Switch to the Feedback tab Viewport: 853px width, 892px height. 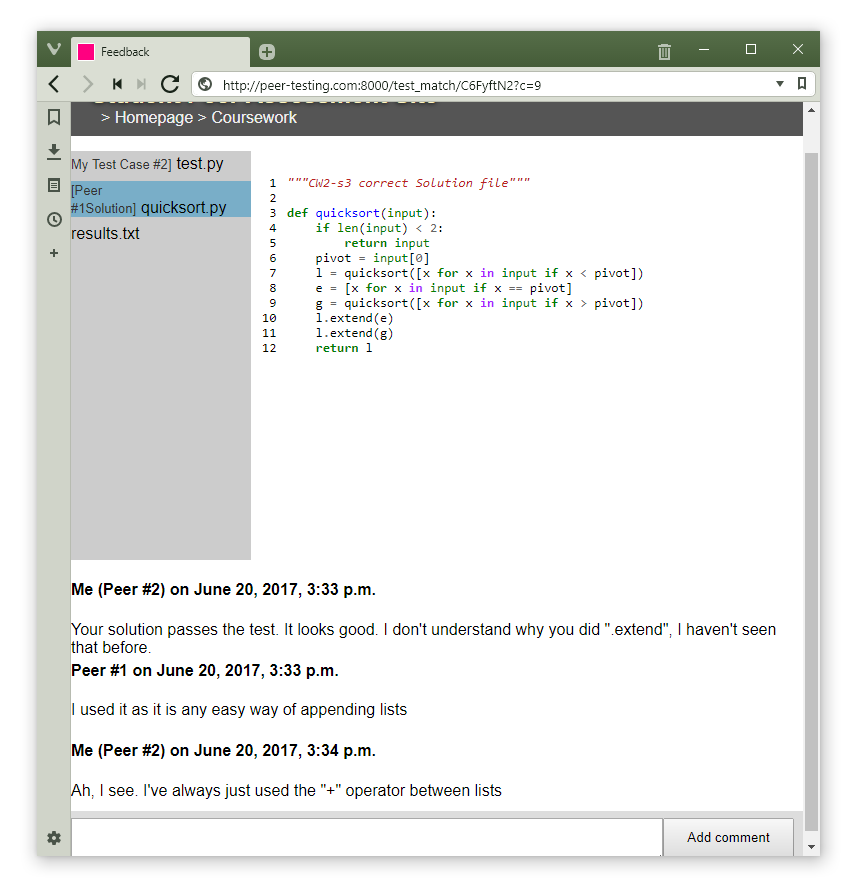coord(160,52)
